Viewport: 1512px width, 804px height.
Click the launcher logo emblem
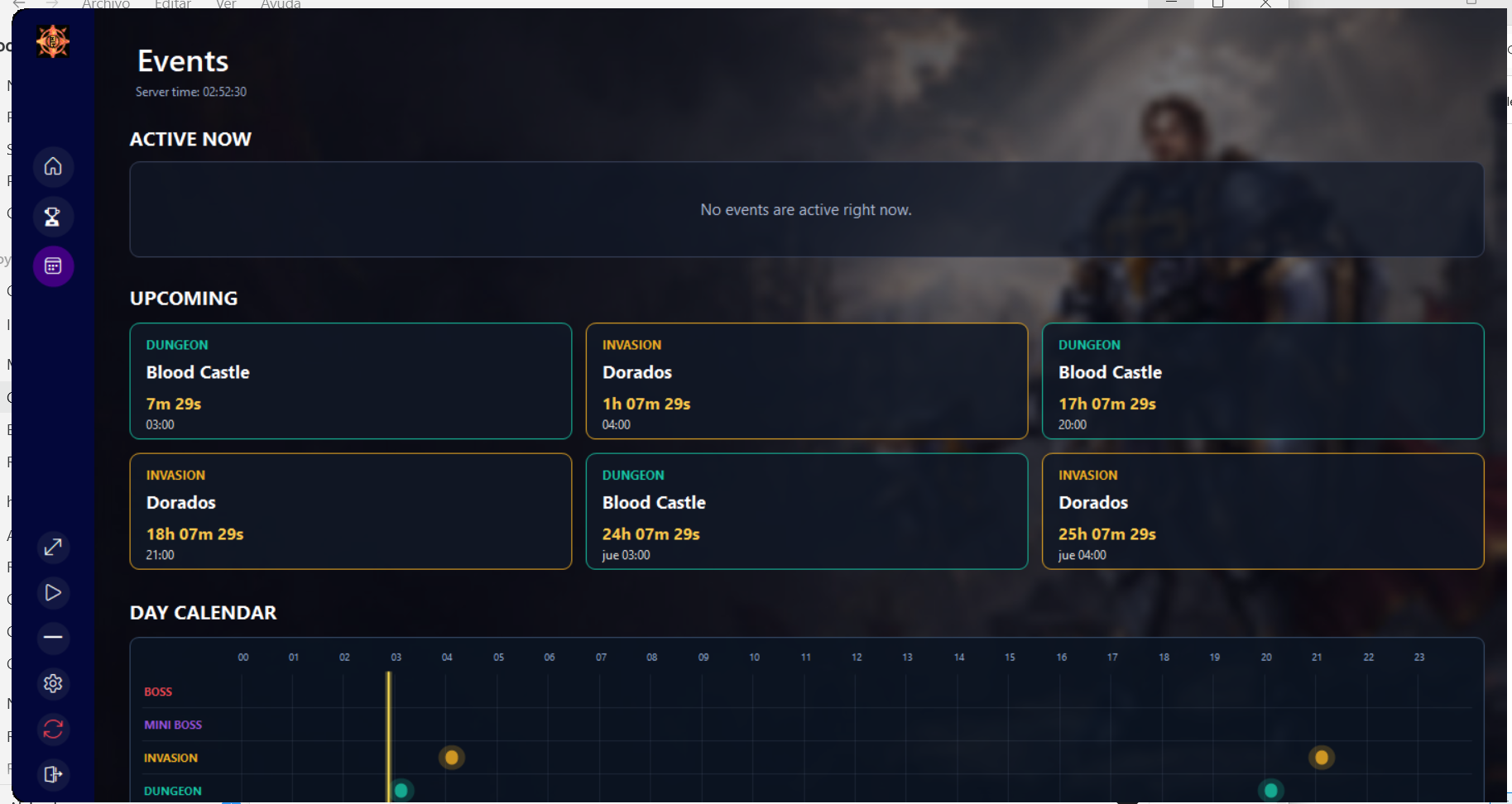pos(53,41)
